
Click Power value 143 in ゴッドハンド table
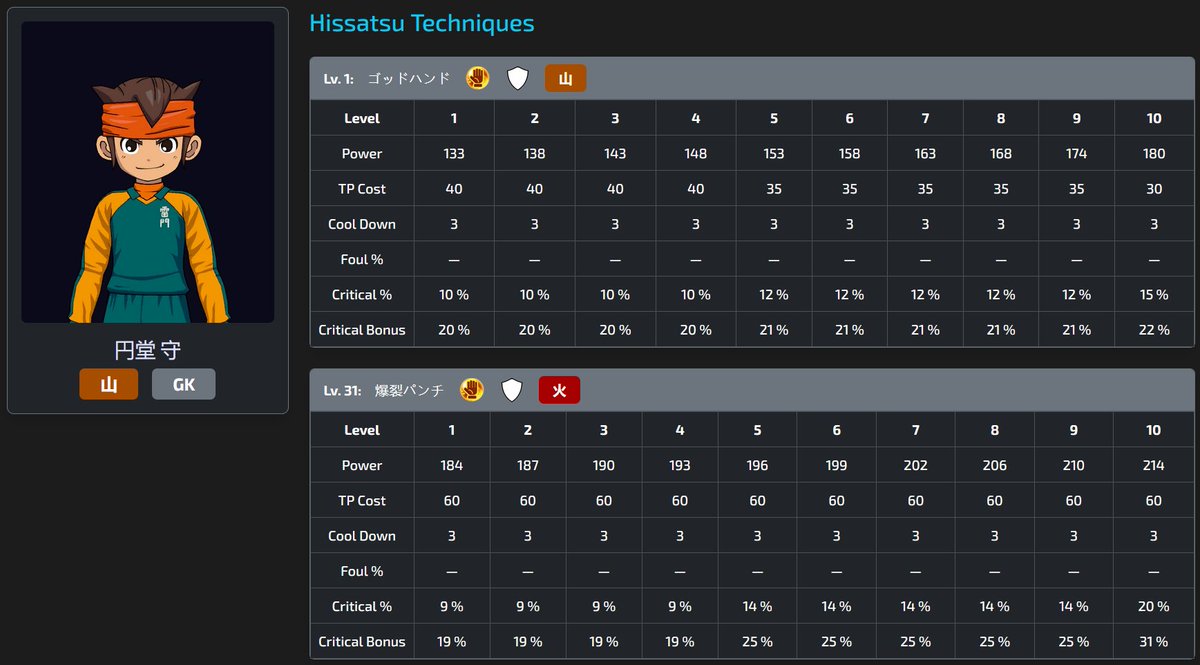pyautogui.click(x=615, y=154)
